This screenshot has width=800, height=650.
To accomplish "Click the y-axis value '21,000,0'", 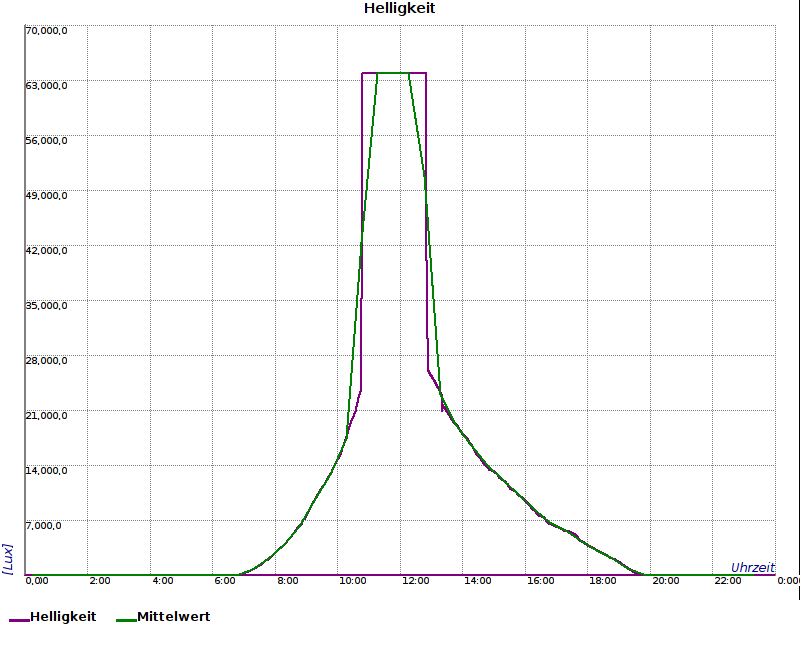I will coord(46,416).
